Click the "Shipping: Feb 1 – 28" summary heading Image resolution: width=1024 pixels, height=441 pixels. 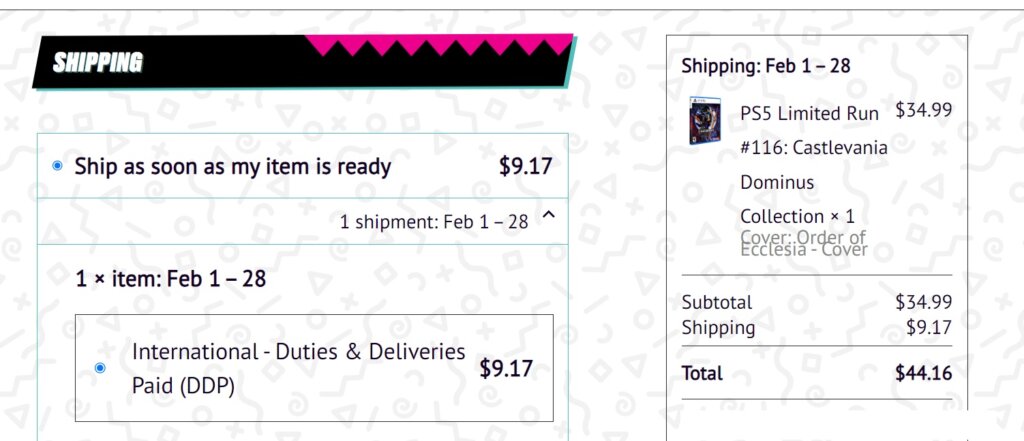tap(766, 66)
